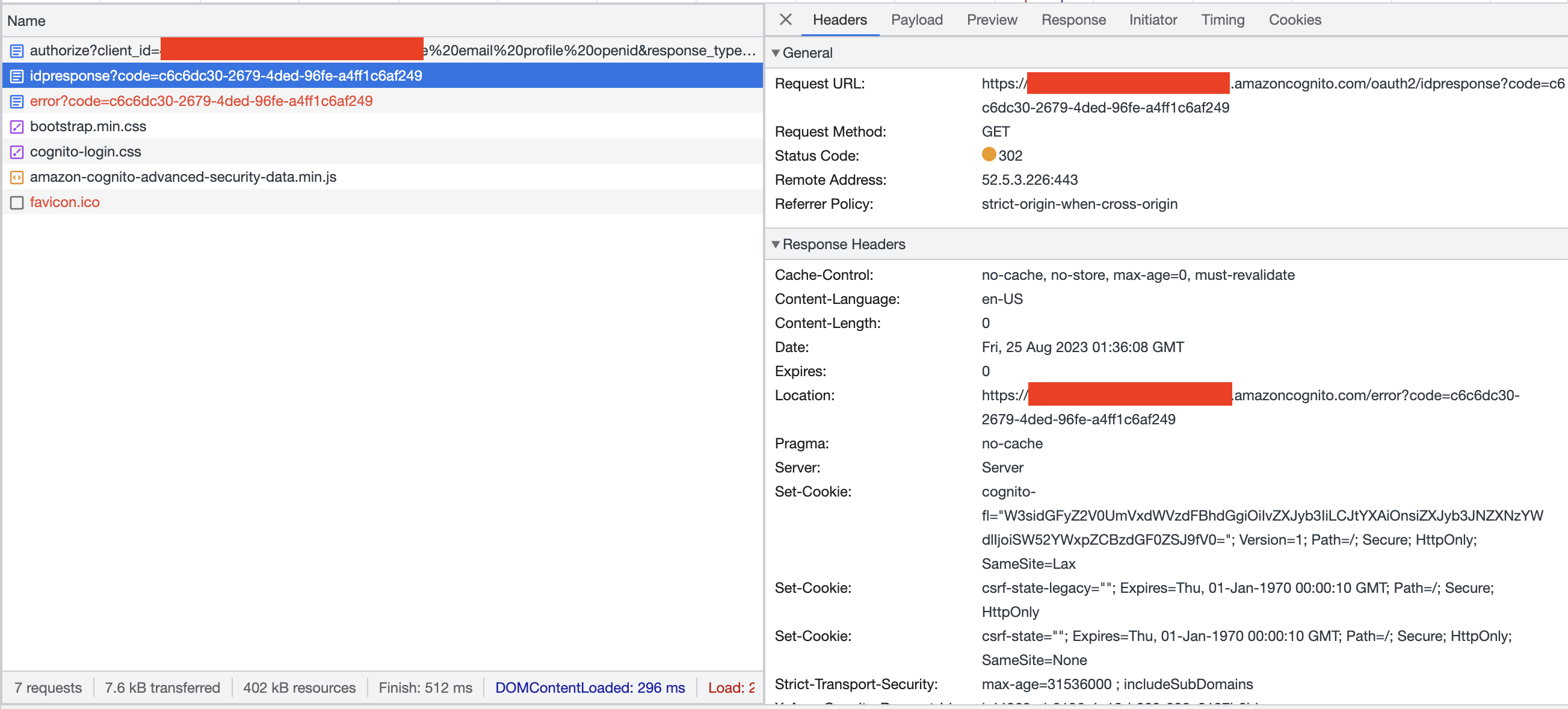1568x709 pixels.
Task: Click the document icon on the idpresponse request
Action: pyautogui.click(x=16, y=76)
